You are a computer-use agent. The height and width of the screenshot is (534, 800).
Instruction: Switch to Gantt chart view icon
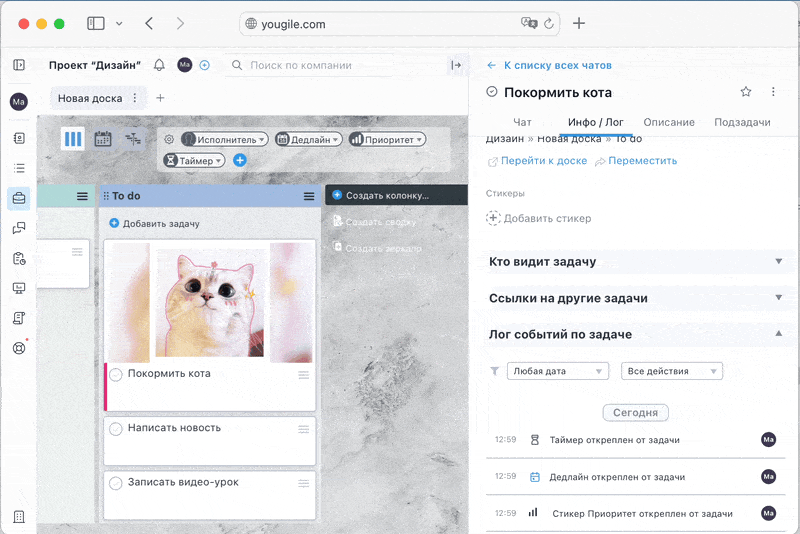(x=133, y=139)
